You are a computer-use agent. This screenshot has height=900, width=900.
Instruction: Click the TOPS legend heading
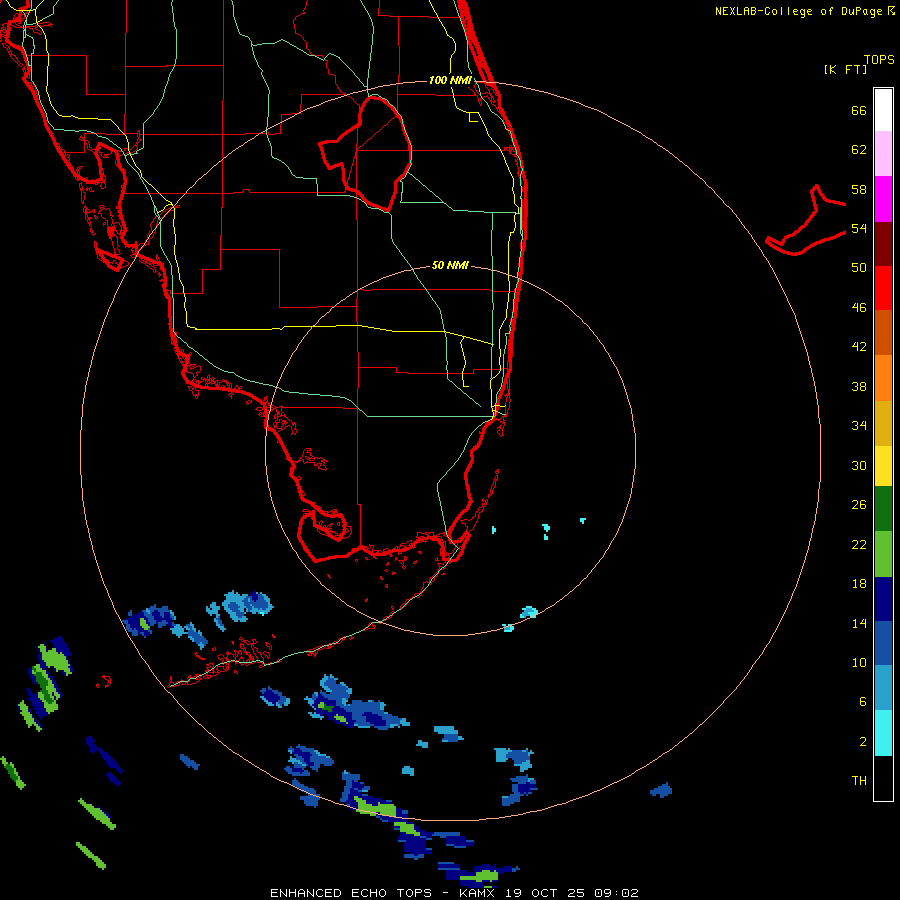[879, 59]
